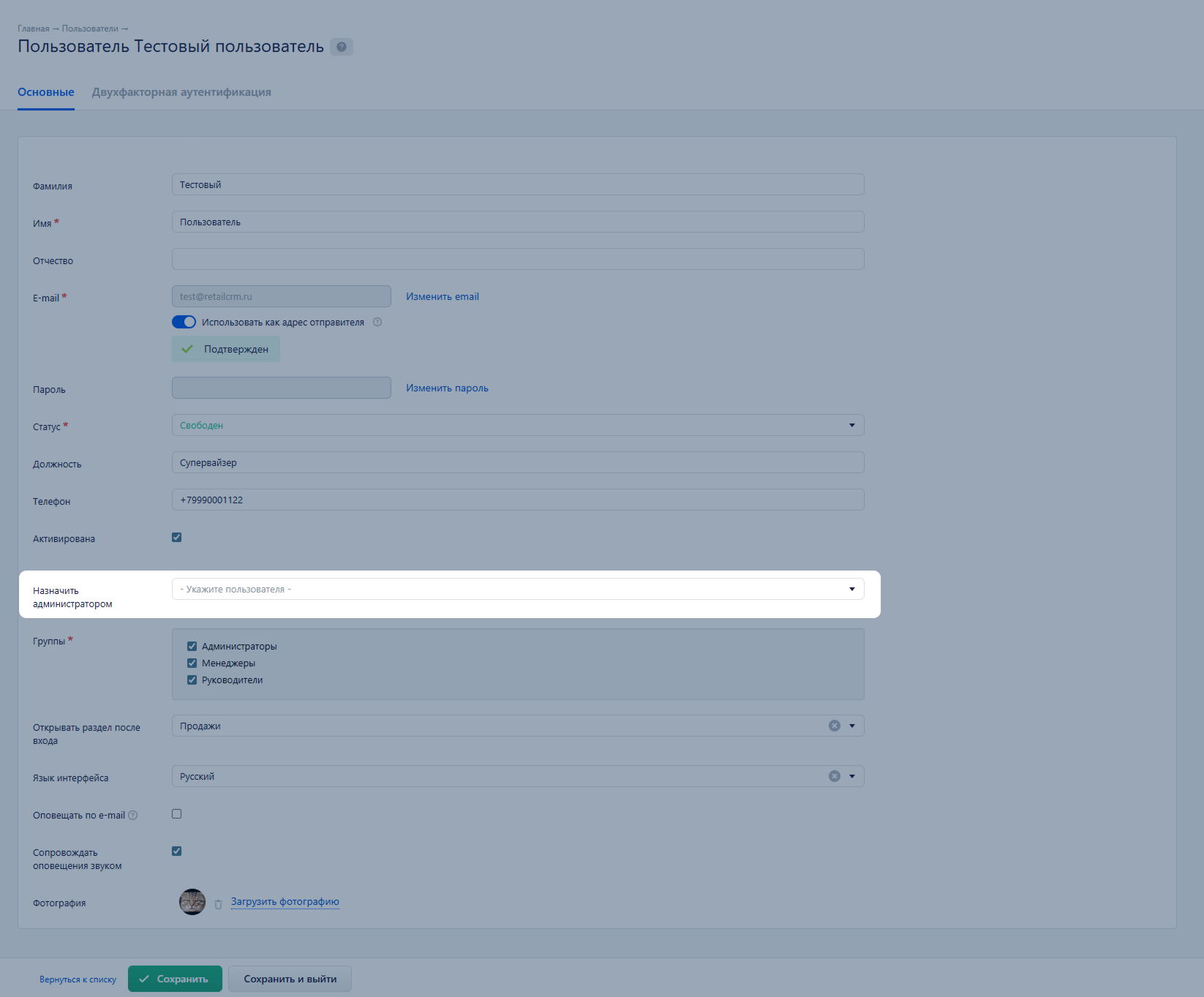Uncheck the Активирована checkbox
Viewport: 1204px width, 997px height.
tap(177, 538)
